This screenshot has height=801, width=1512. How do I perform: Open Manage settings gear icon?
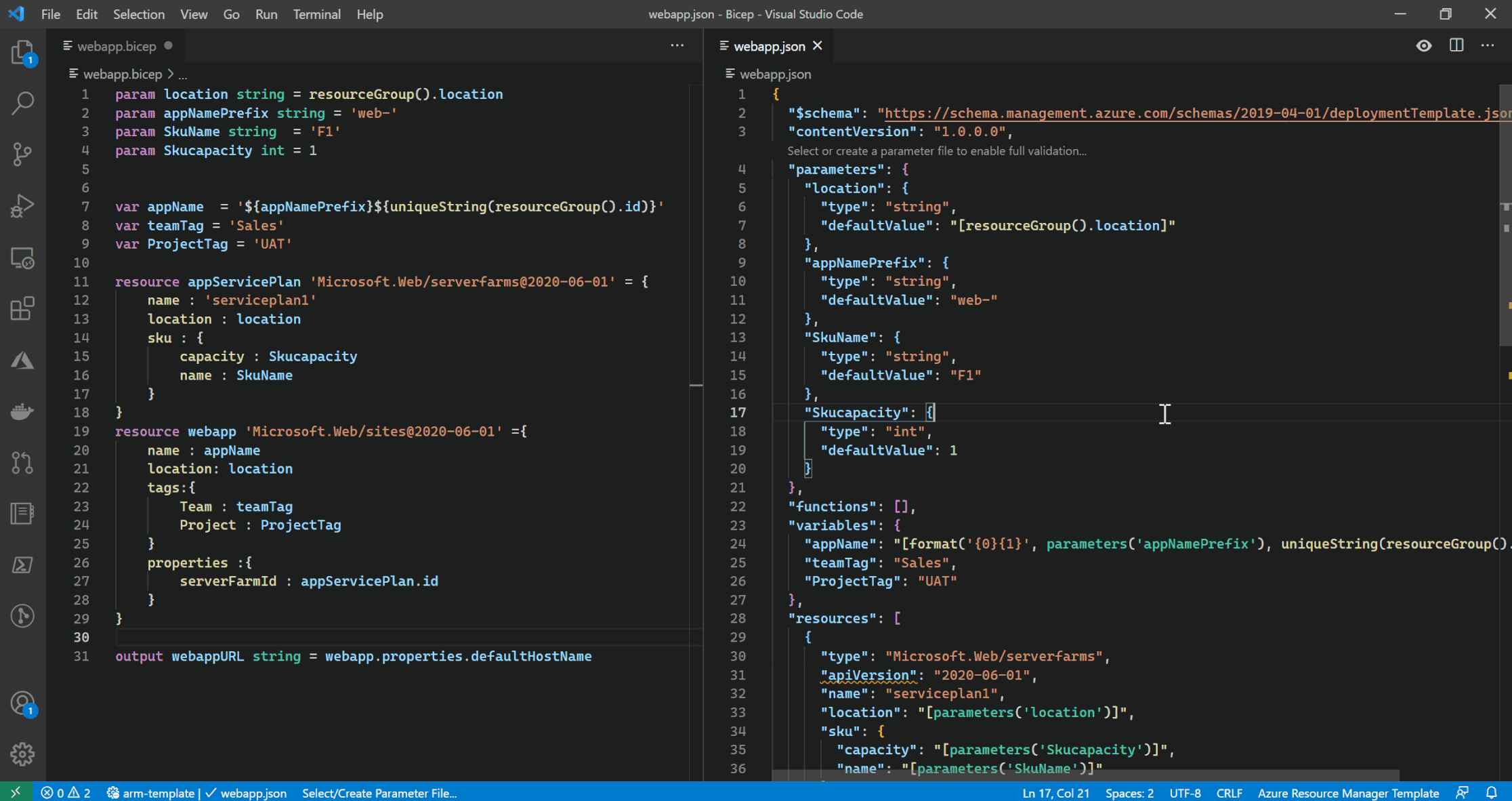pos(22,754)
